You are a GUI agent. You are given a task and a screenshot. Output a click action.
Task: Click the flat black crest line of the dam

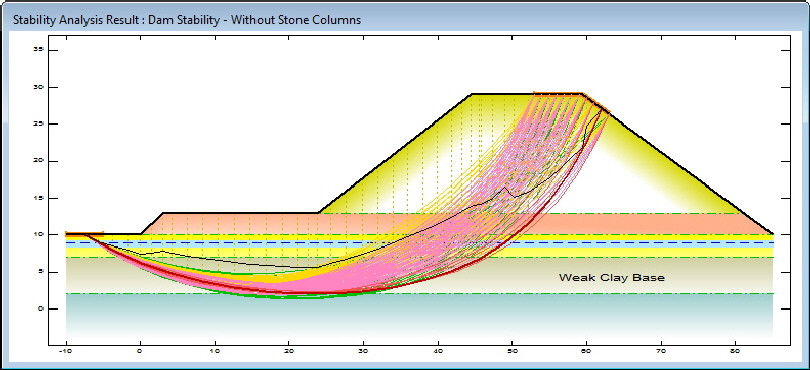click(526, 94)
